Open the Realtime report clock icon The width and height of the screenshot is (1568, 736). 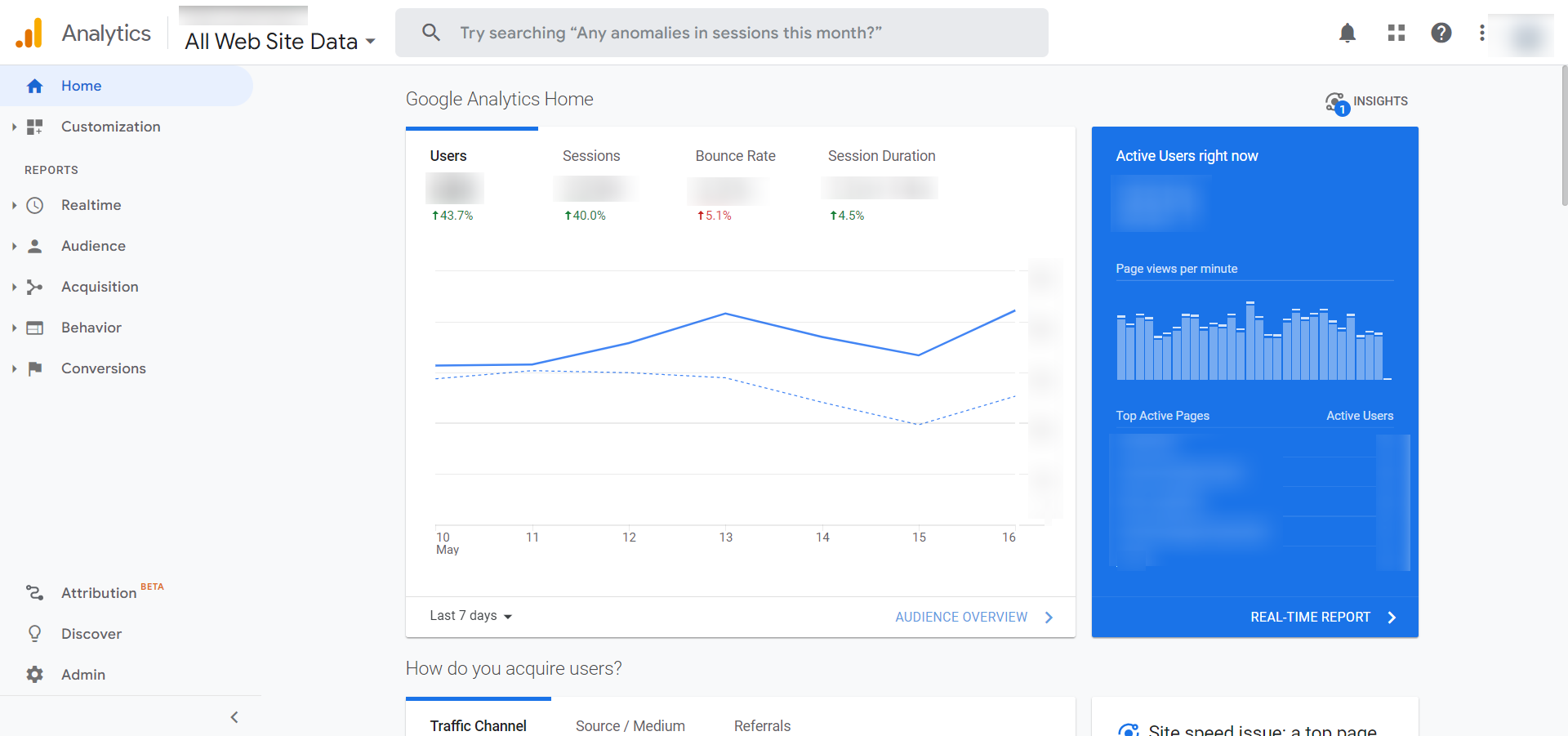click(x=35, y=205)
